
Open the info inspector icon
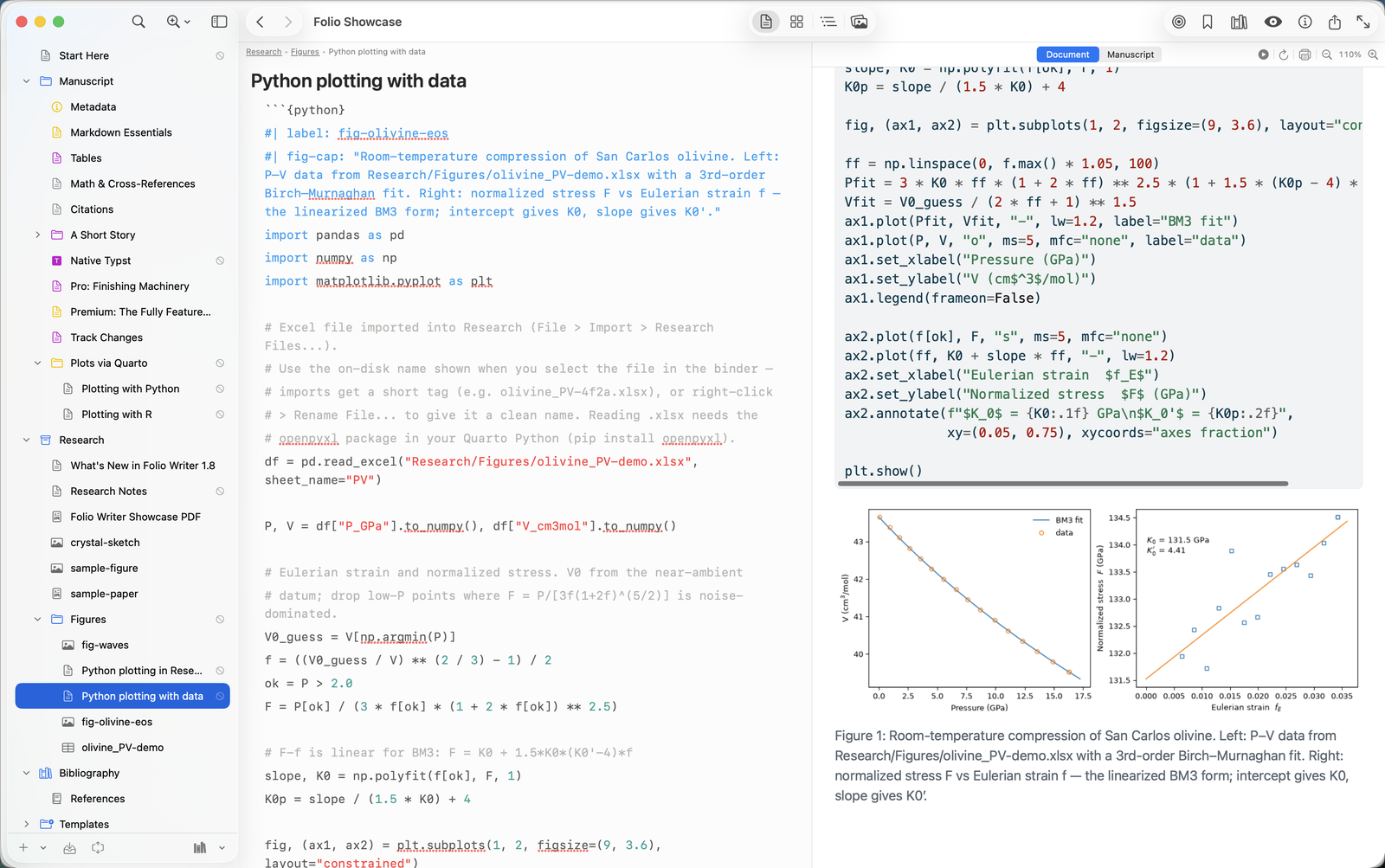pos(1305,22)
